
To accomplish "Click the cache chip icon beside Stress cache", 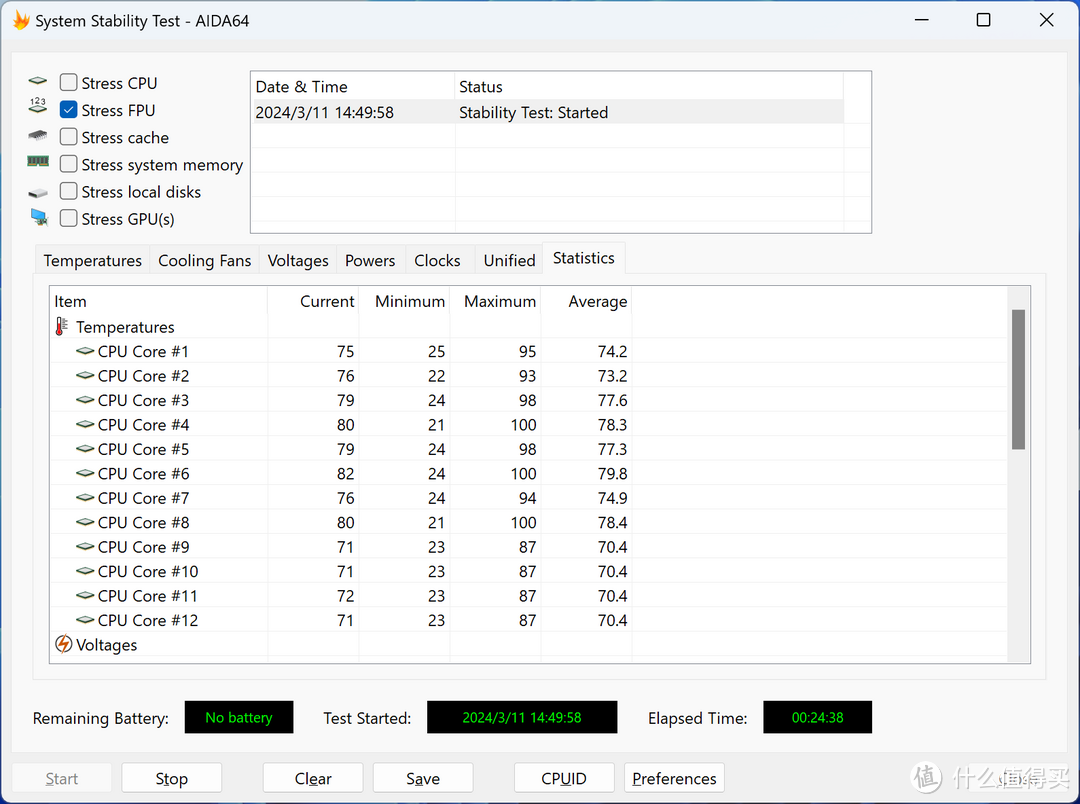I will 38,136.
